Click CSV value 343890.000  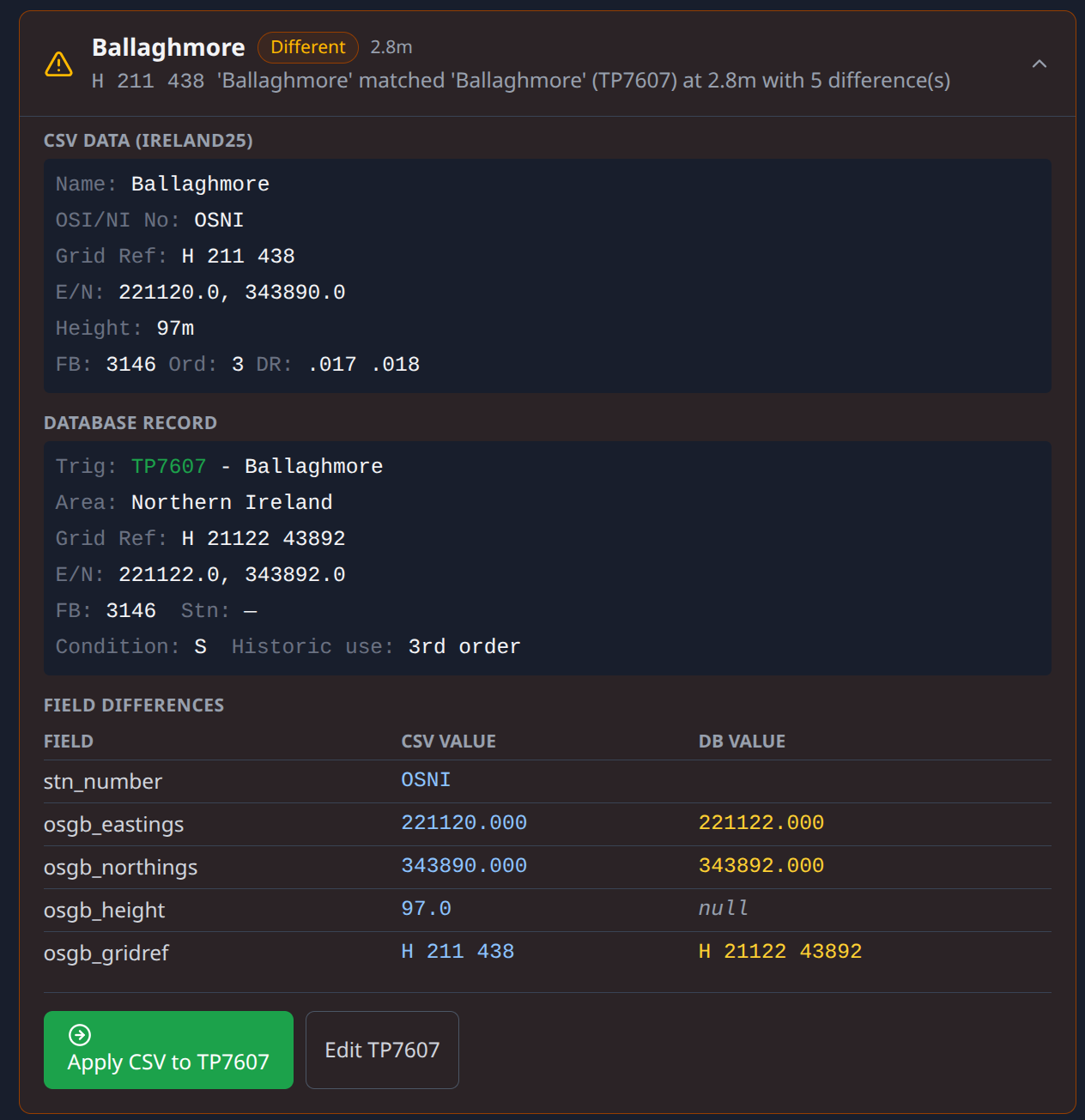tap(464, 865)
